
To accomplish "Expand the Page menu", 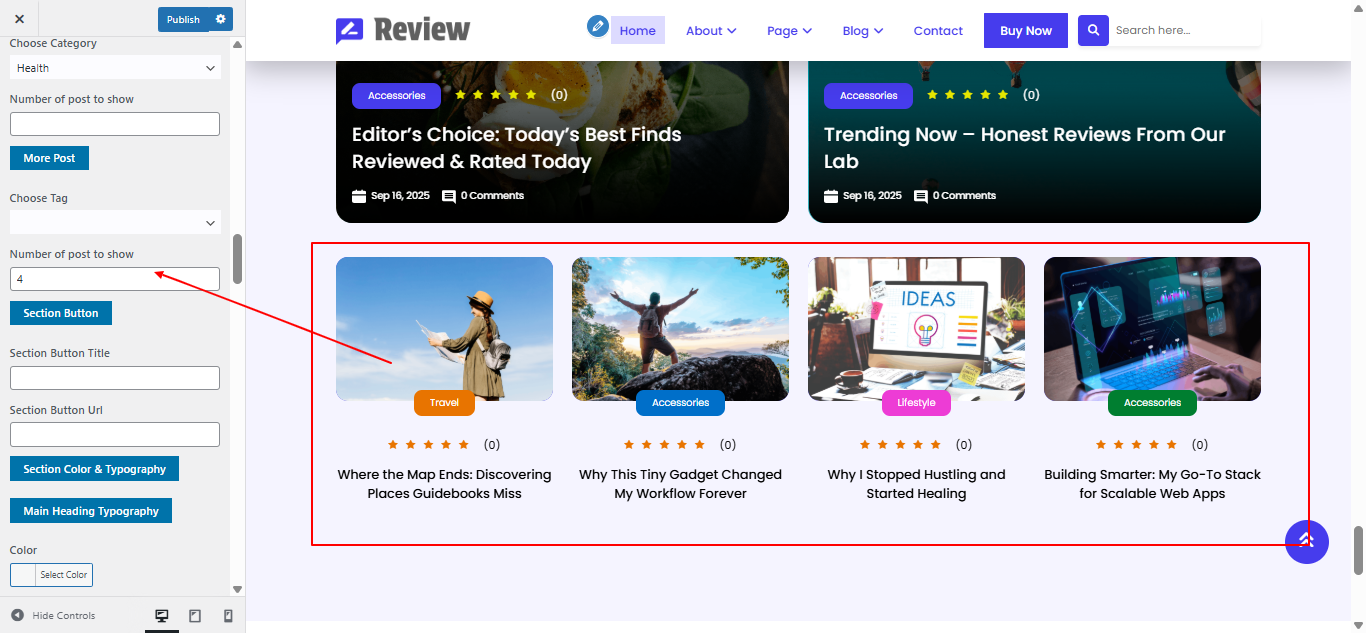I will coord(789,31).
